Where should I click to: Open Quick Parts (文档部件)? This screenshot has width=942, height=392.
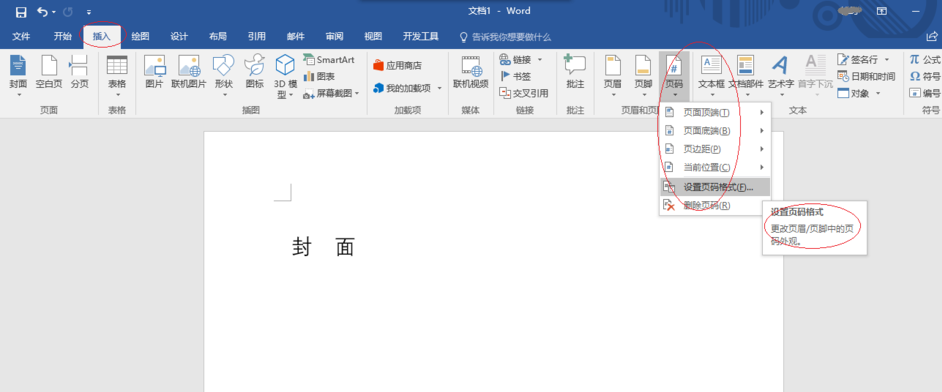[746, 76]
